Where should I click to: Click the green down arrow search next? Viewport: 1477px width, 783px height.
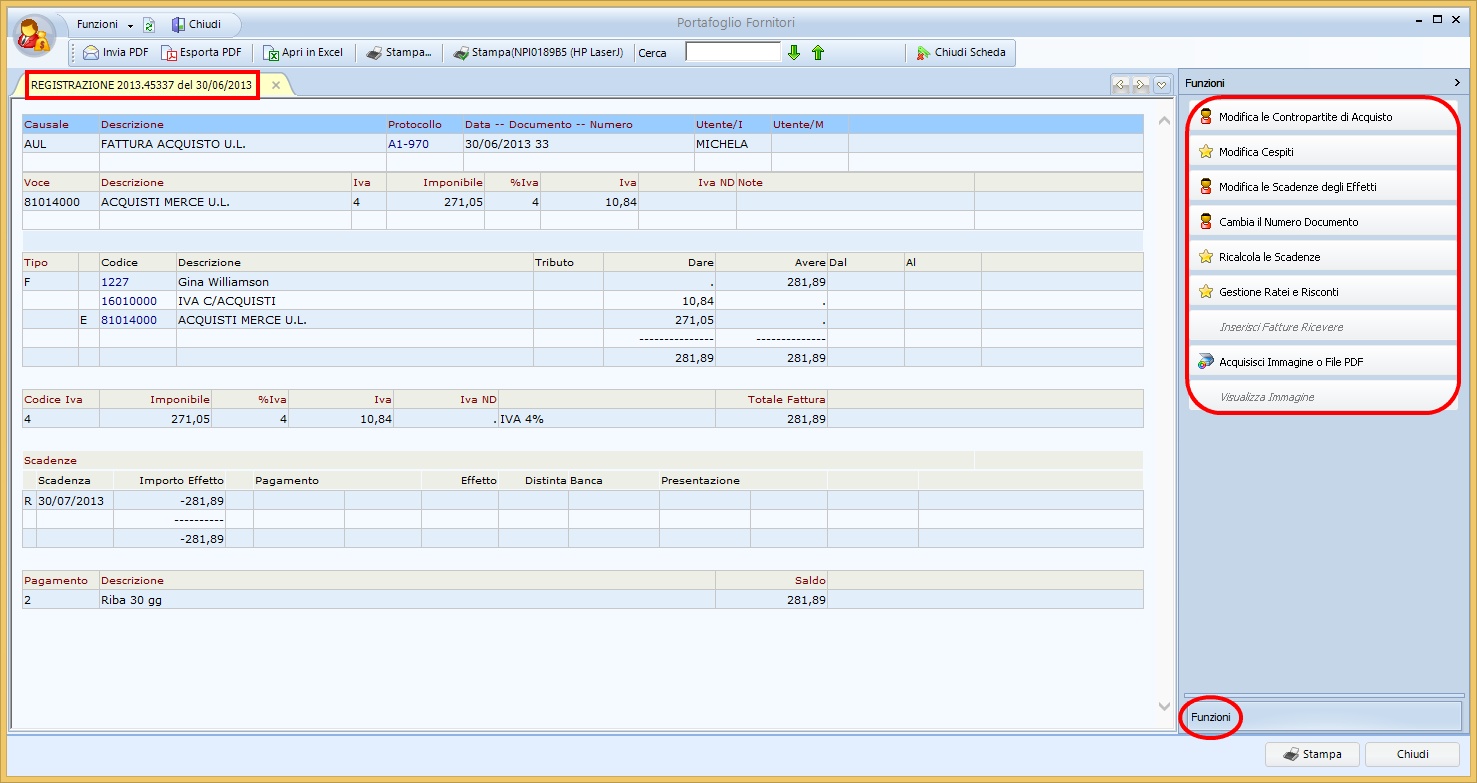794,53
